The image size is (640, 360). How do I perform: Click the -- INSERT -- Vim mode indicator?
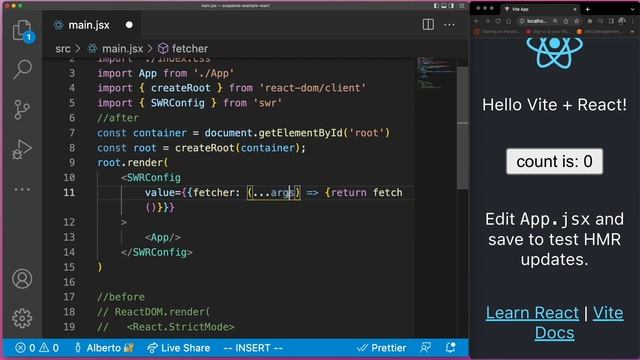click(x=253, y=348)
